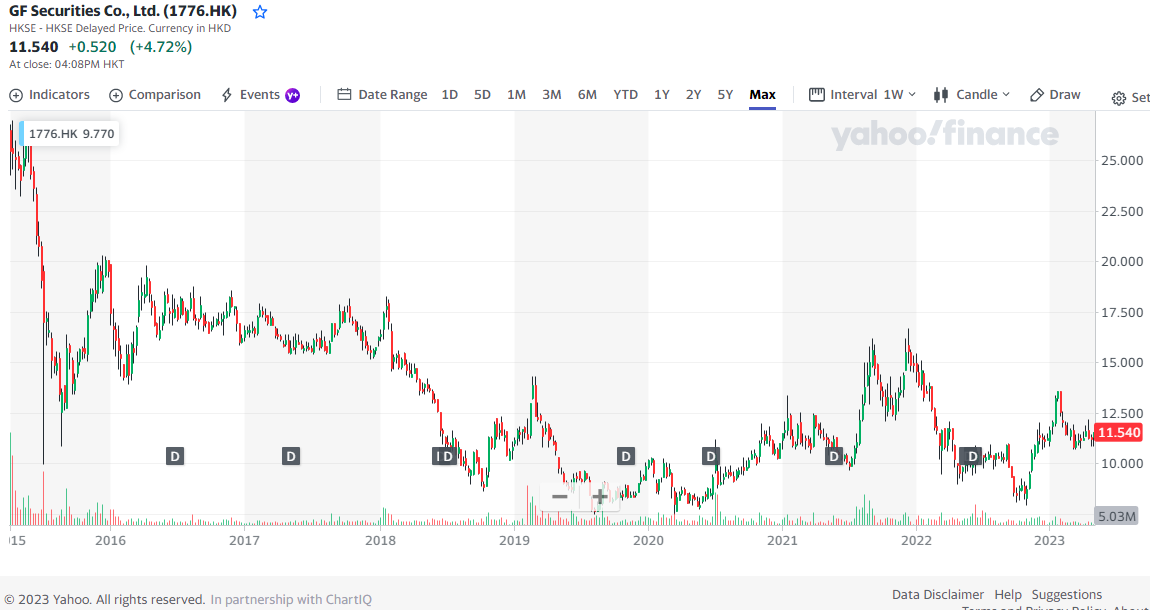Viewport: 1150px width, 610px height.
Task: Click the purple Y+ premium badge
Action: pos(293,95)
